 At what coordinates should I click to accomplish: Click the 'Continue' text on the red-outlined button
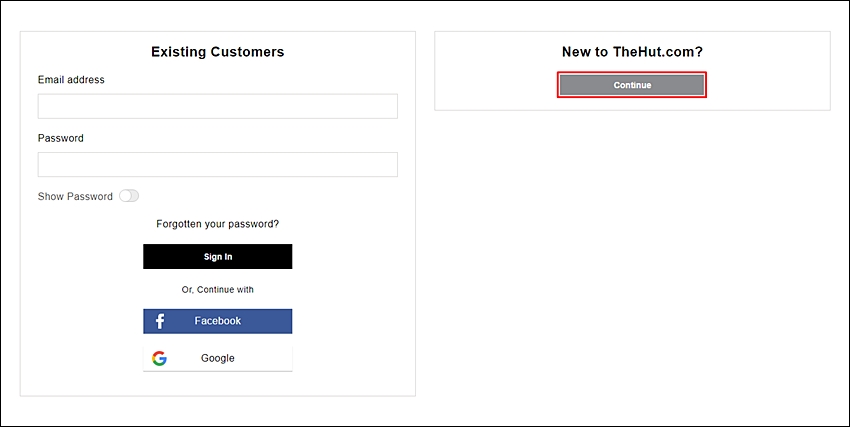(x=632, y=85)
